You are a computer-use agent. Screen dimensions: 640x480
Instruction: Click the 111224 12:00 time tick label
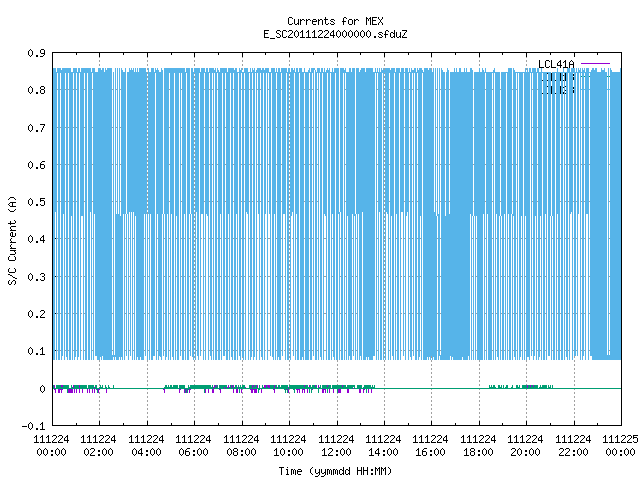(x=336, y=446)
